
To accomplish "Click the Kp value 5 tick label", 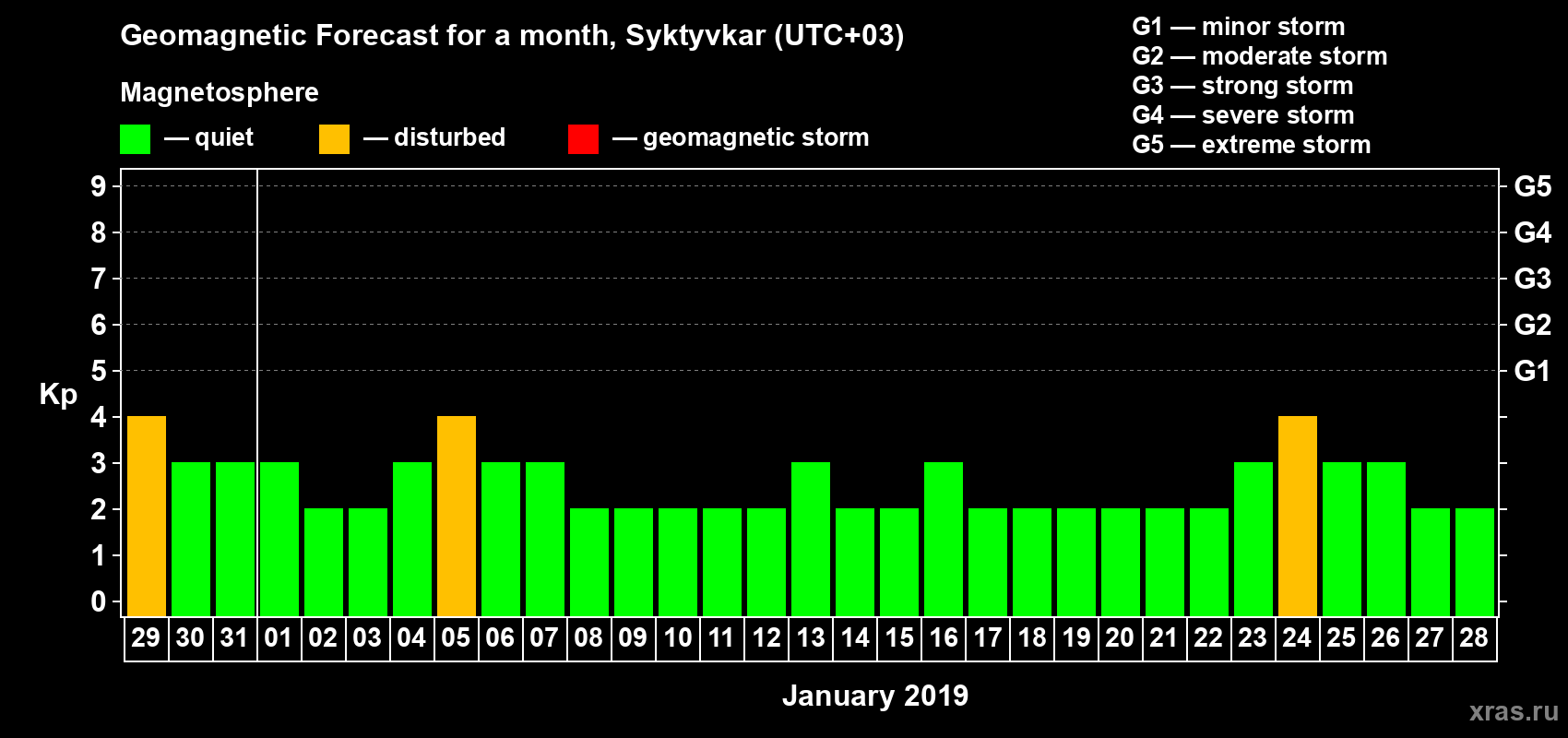I will (x=99, y=371).
